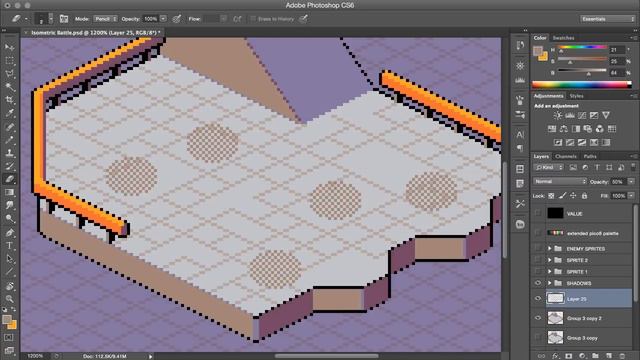This screenshot has width=640, height=360.
Task: Click the delete layer trash icon
Action: [622, 356]
